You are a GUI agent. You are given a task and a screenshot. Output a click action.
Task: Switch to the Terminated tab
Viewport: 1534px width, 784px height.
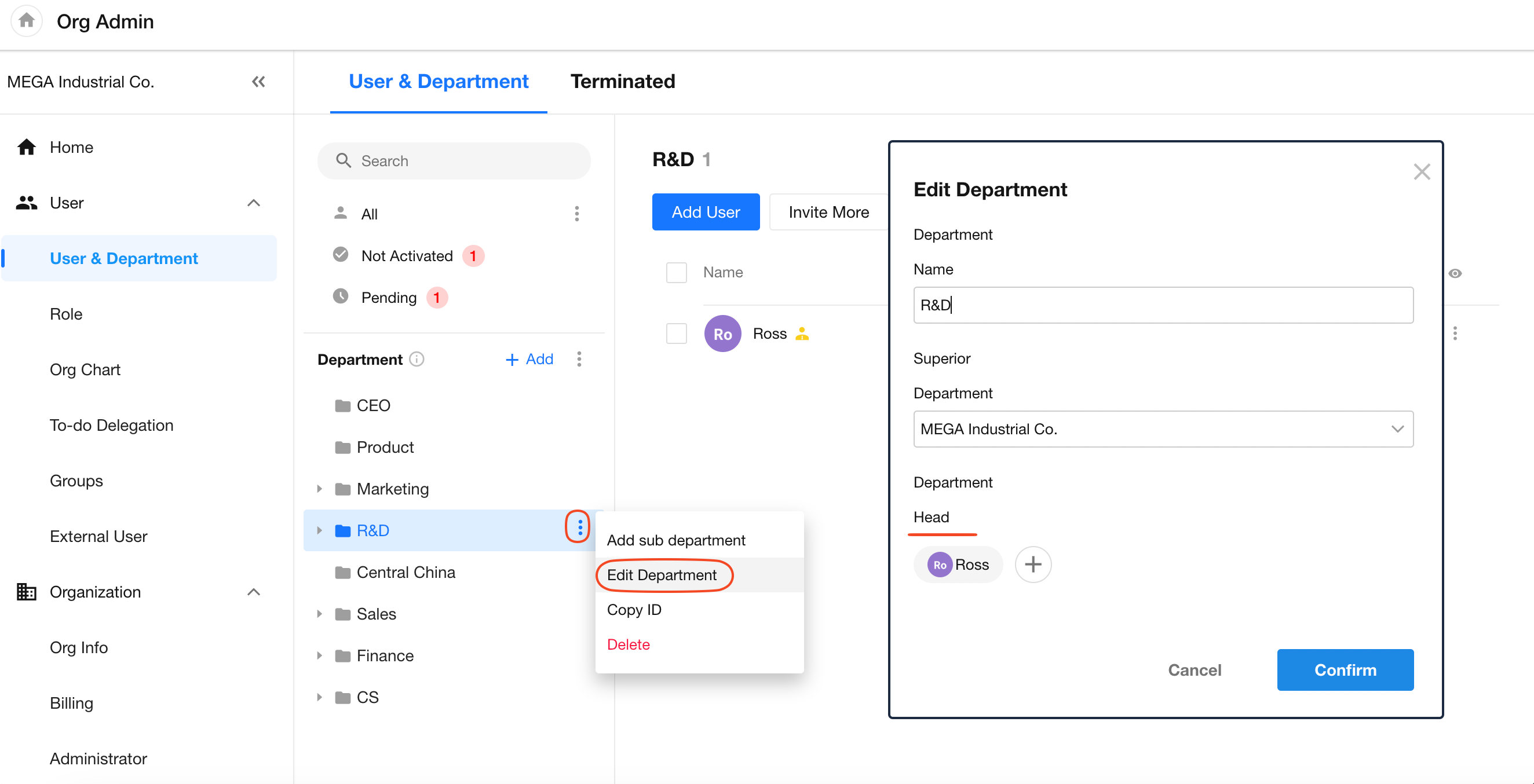tap(622, 82)
